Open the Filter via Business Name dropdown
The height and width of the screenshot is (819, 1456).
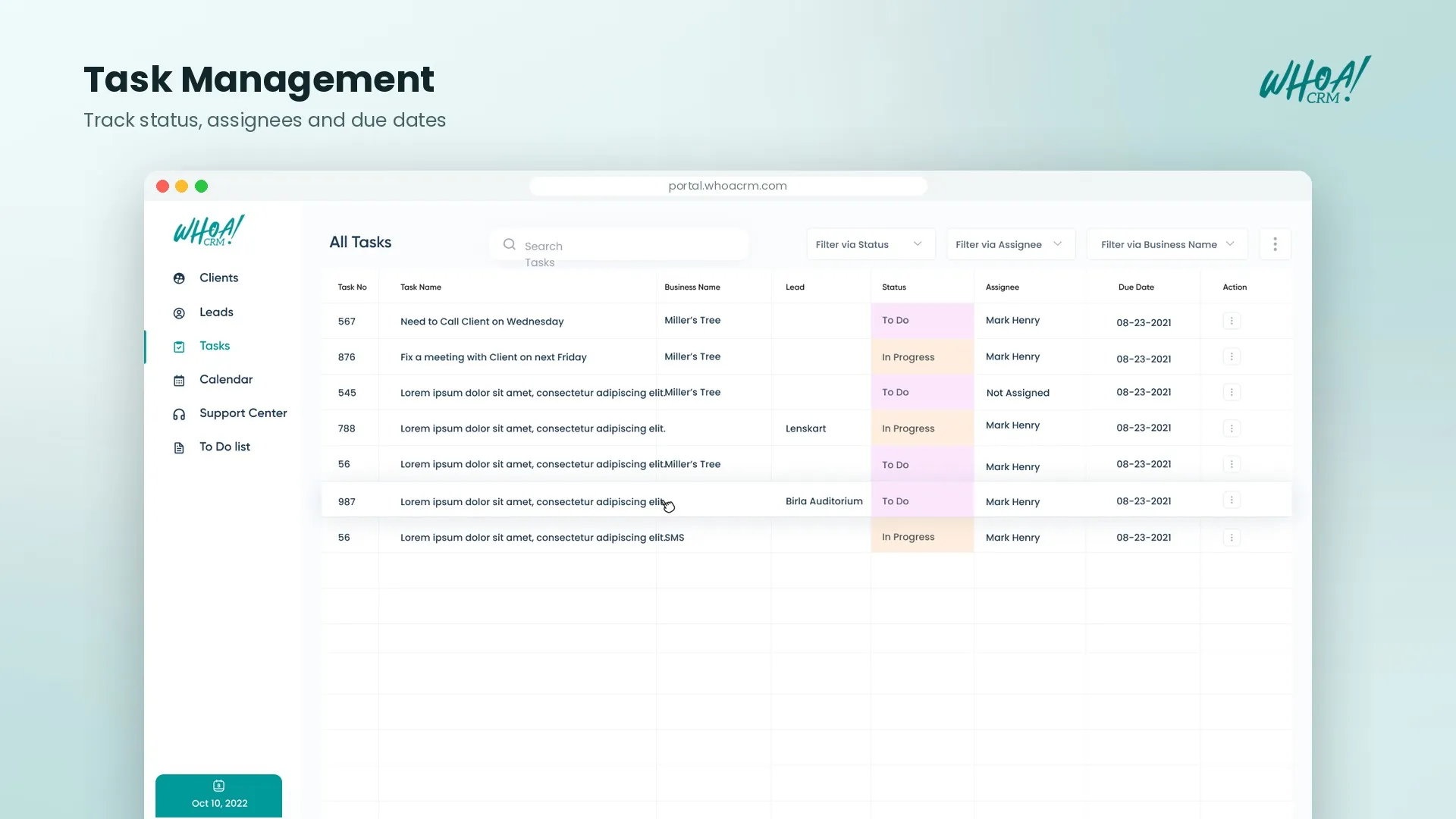click(x=1166, y=244)
